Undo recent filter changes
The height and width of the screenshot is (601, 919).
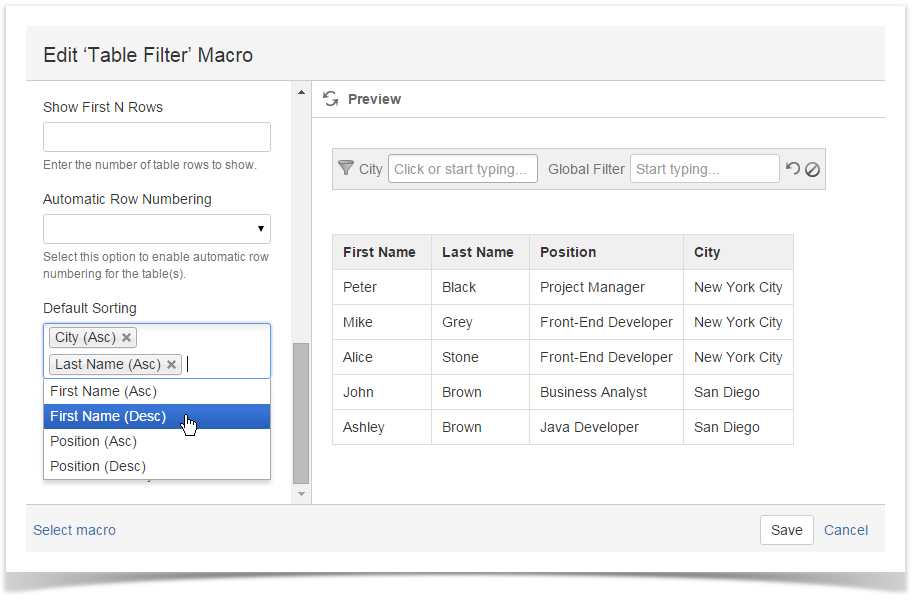pyautogui.click(x=793, y=168)
